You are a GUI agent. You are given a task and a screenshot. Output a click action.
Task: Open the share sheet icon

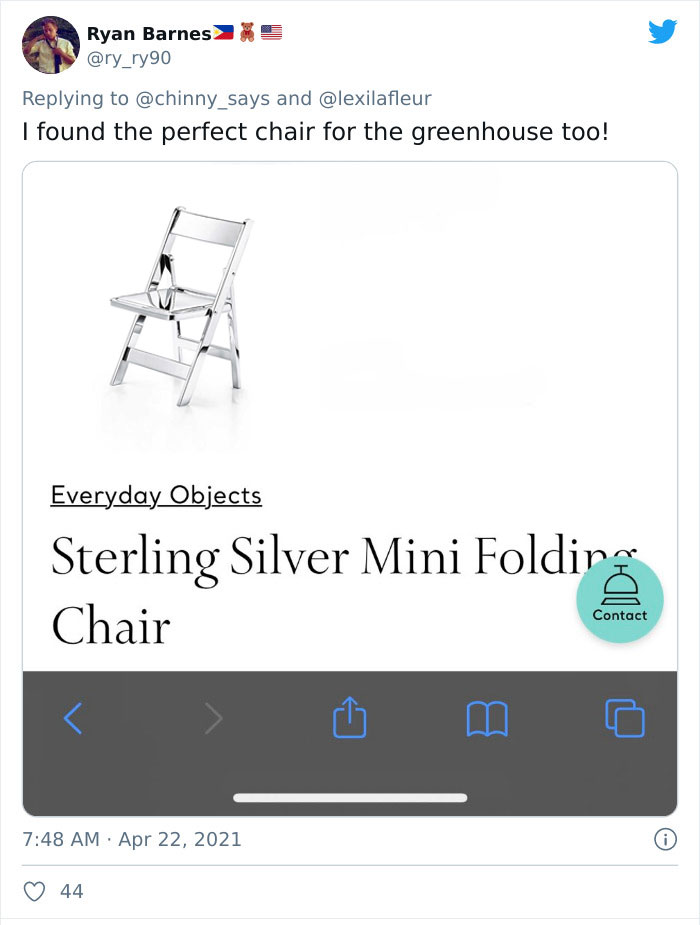[349, 718]
